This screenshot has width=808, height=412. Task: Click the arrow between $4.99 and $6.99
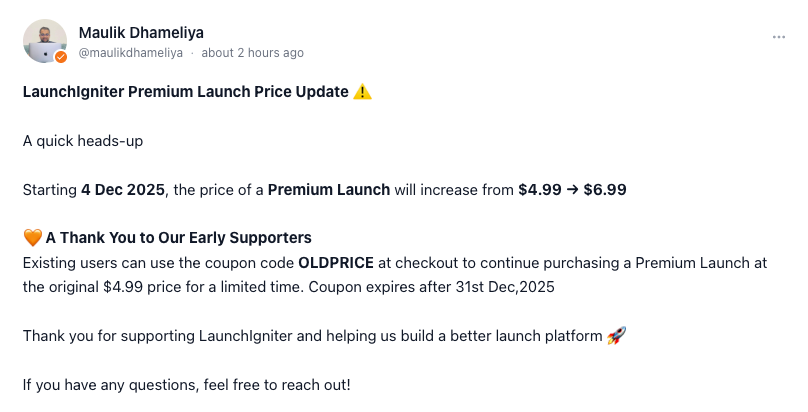pyautogui.click(x=572, y=190)
